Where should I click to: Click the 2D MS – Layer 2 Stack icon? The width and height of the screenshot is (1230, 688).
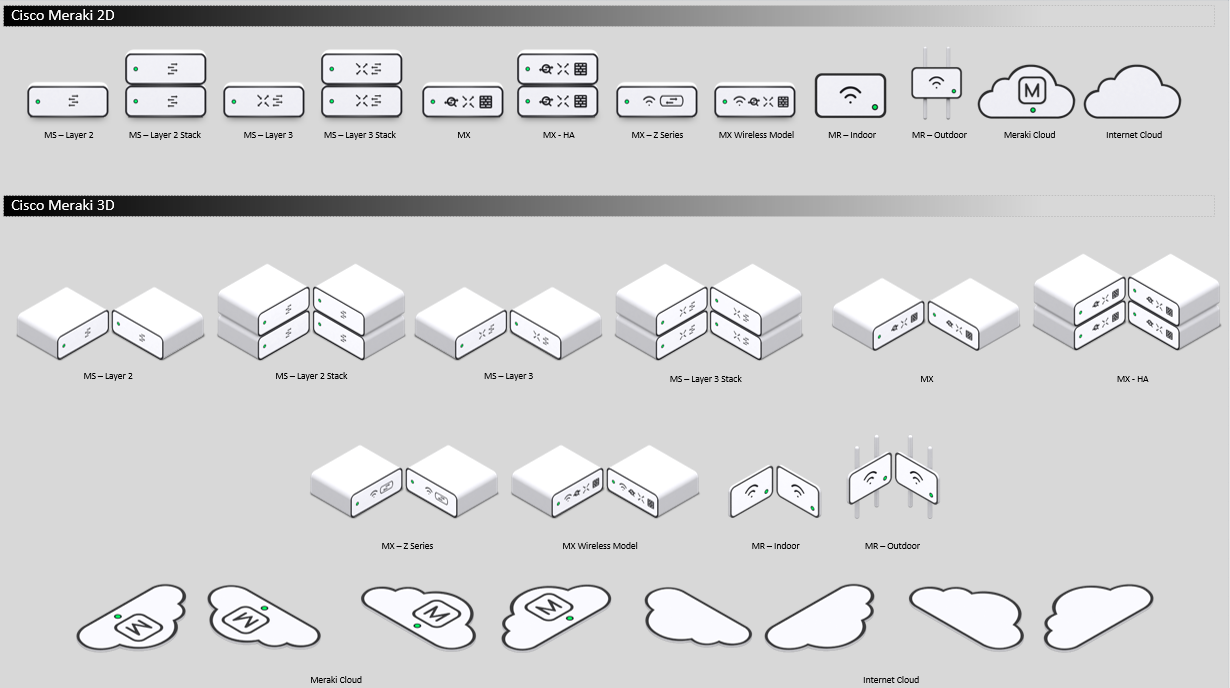165,85
